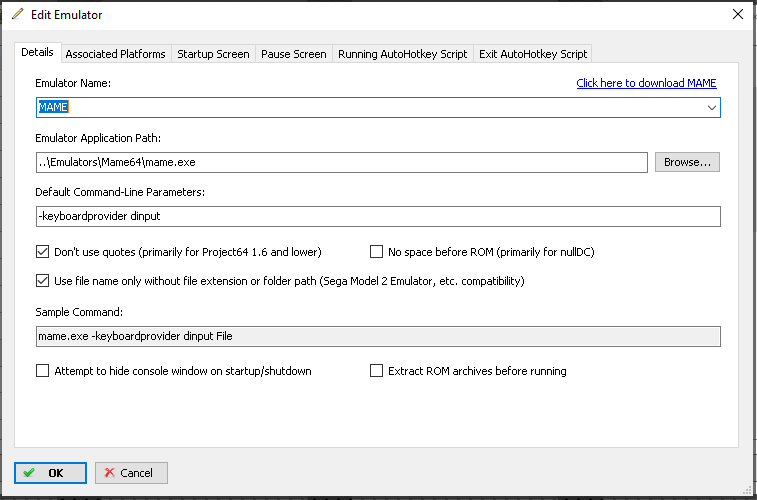Open the Pause Screen tab

tap(294, 54)
